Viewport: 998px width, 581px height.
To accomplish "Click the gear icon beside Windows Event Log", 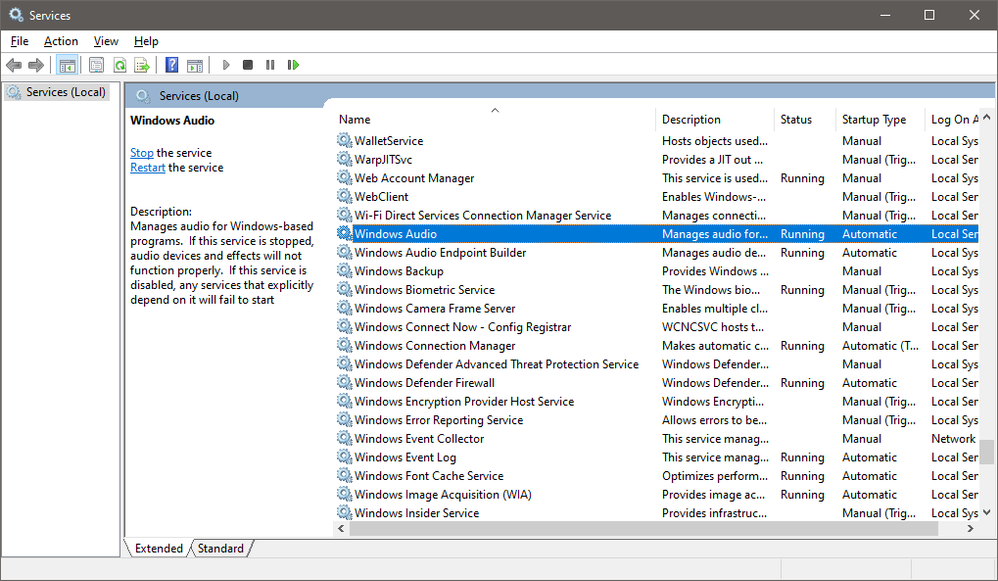I will click(344, 457).
